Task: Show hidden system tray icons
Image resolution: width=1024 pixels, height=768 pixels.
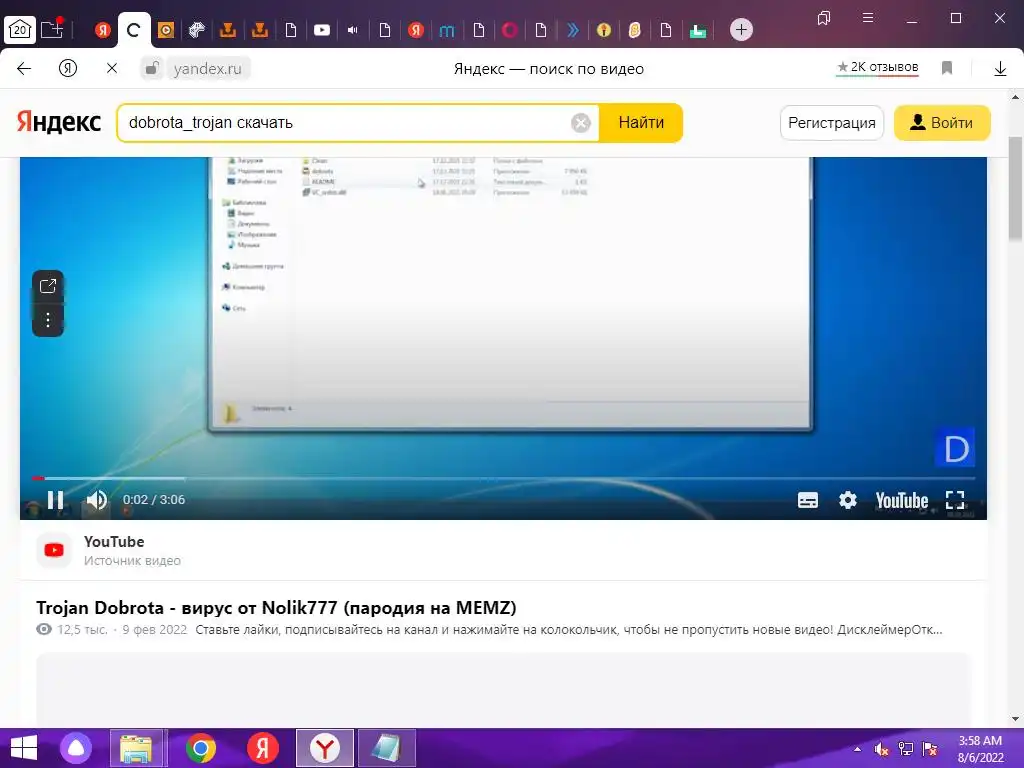Action: pyautogui.click(x=857, y=749)
